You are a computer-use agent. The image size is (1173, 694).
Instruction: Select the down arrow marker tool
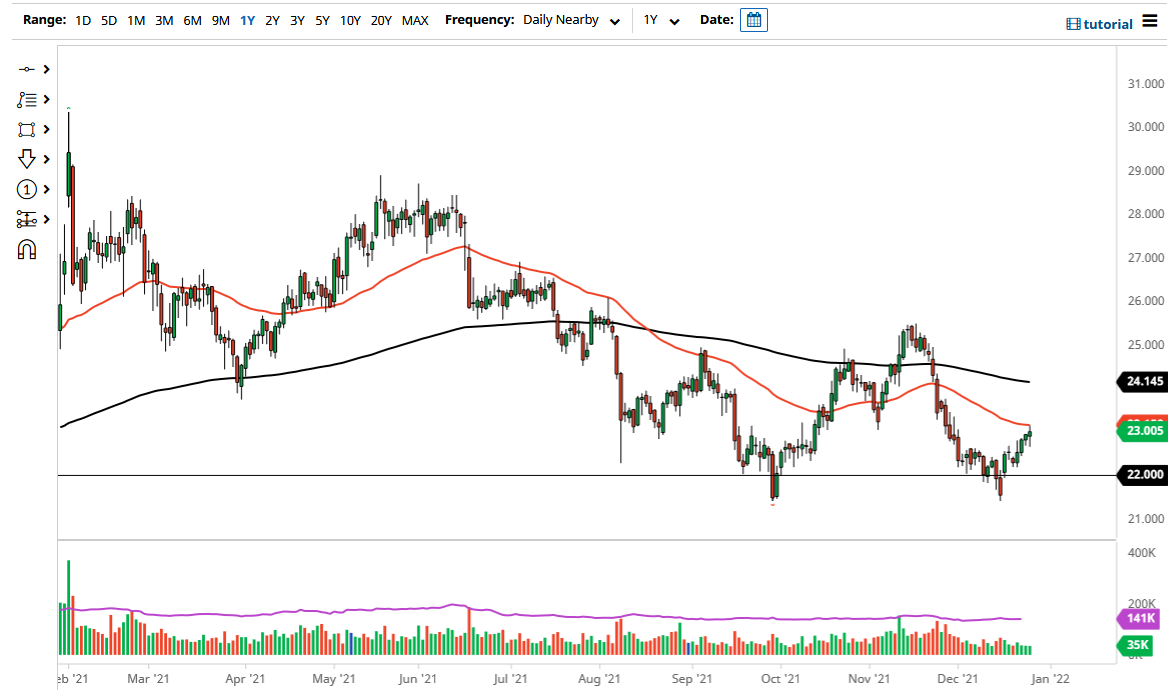pos(26,159)
